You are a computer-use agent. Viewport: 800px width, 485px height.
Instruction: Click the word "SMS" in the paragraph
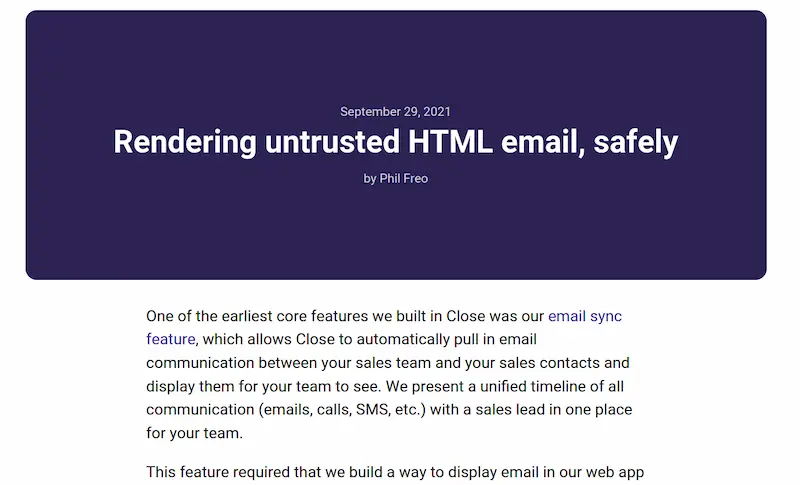[x=372, y=410]
